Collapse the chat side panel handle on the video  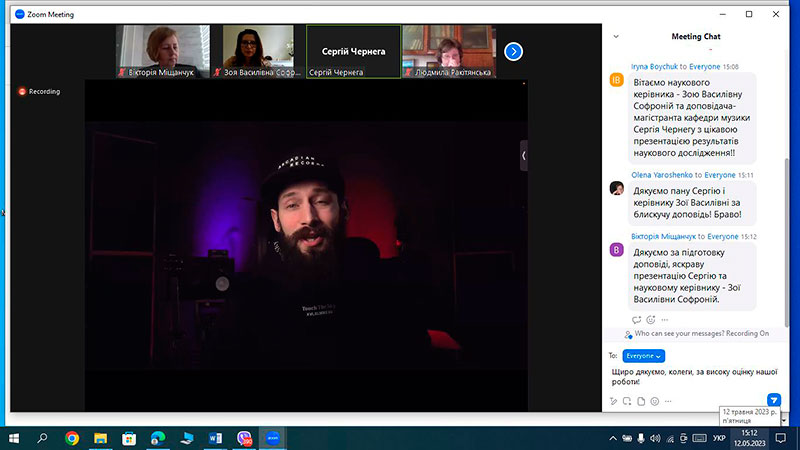pyautogui.click(x=523, y=156)
